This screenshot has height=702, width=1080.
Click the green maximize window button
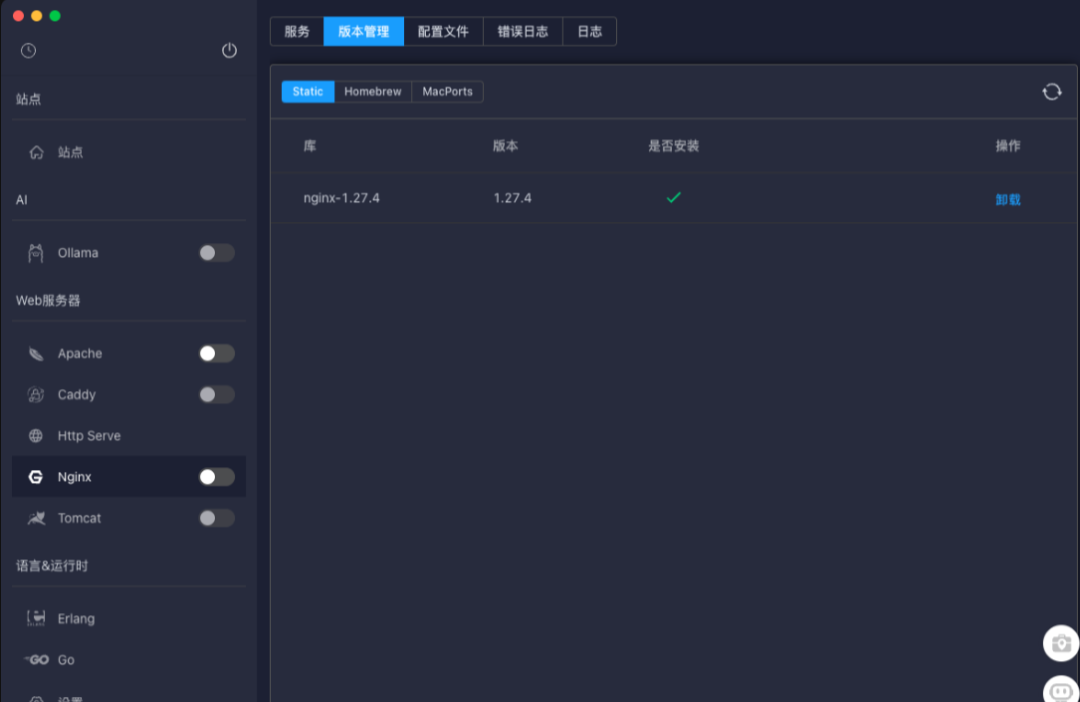[55, 16]
